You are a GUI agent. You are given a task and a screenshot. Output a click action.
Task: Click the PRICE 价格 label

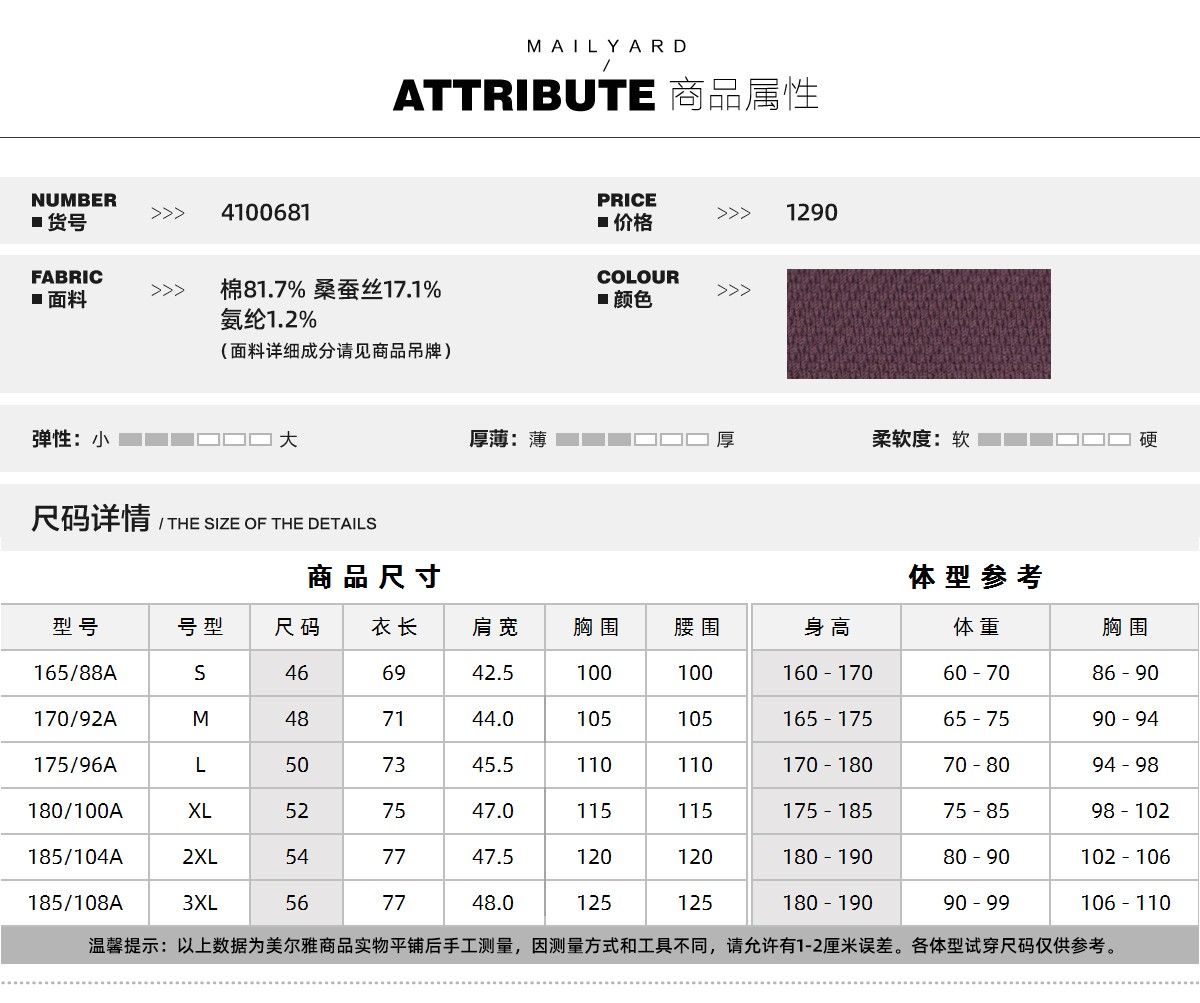point(627,211)
